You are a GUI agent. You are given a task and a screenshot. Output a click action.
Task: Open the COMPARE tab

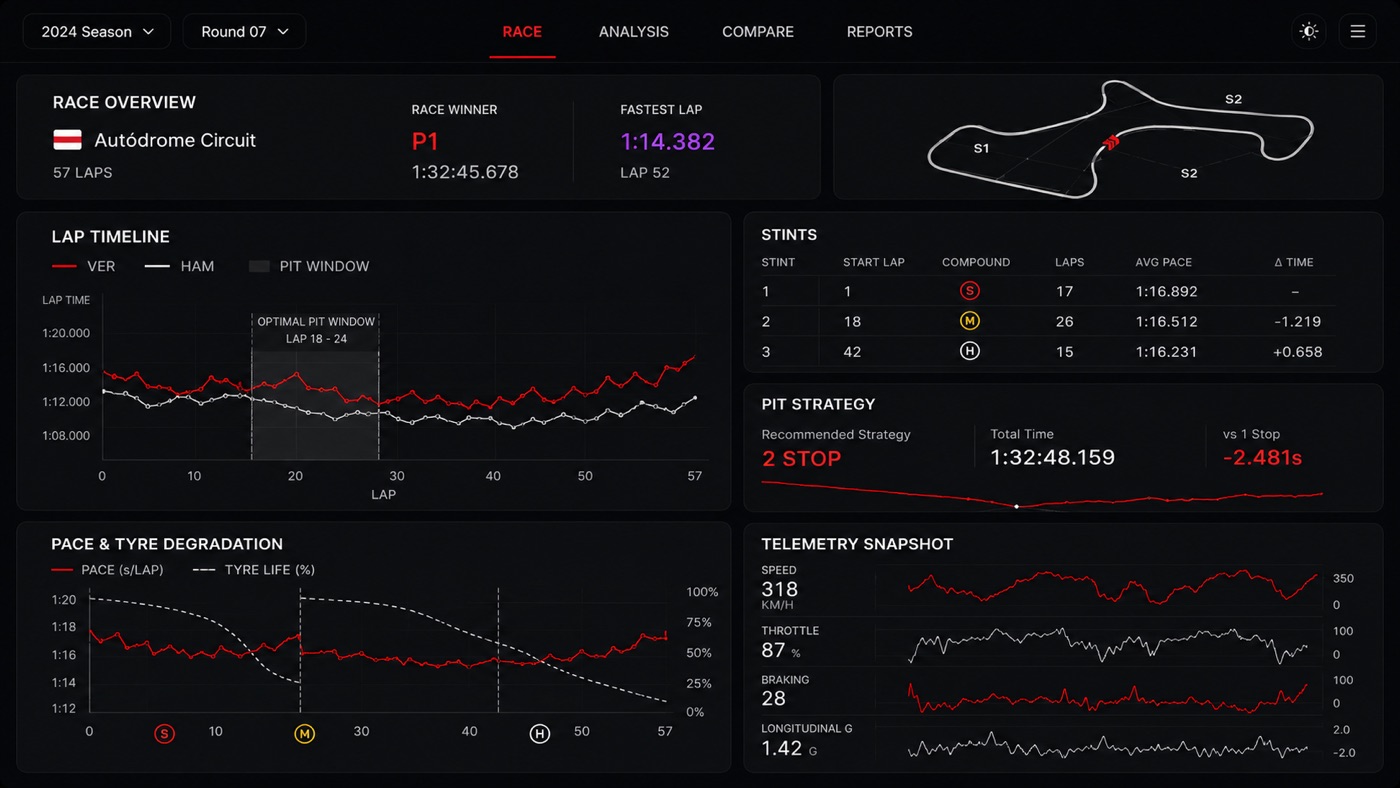click(758, 32)
